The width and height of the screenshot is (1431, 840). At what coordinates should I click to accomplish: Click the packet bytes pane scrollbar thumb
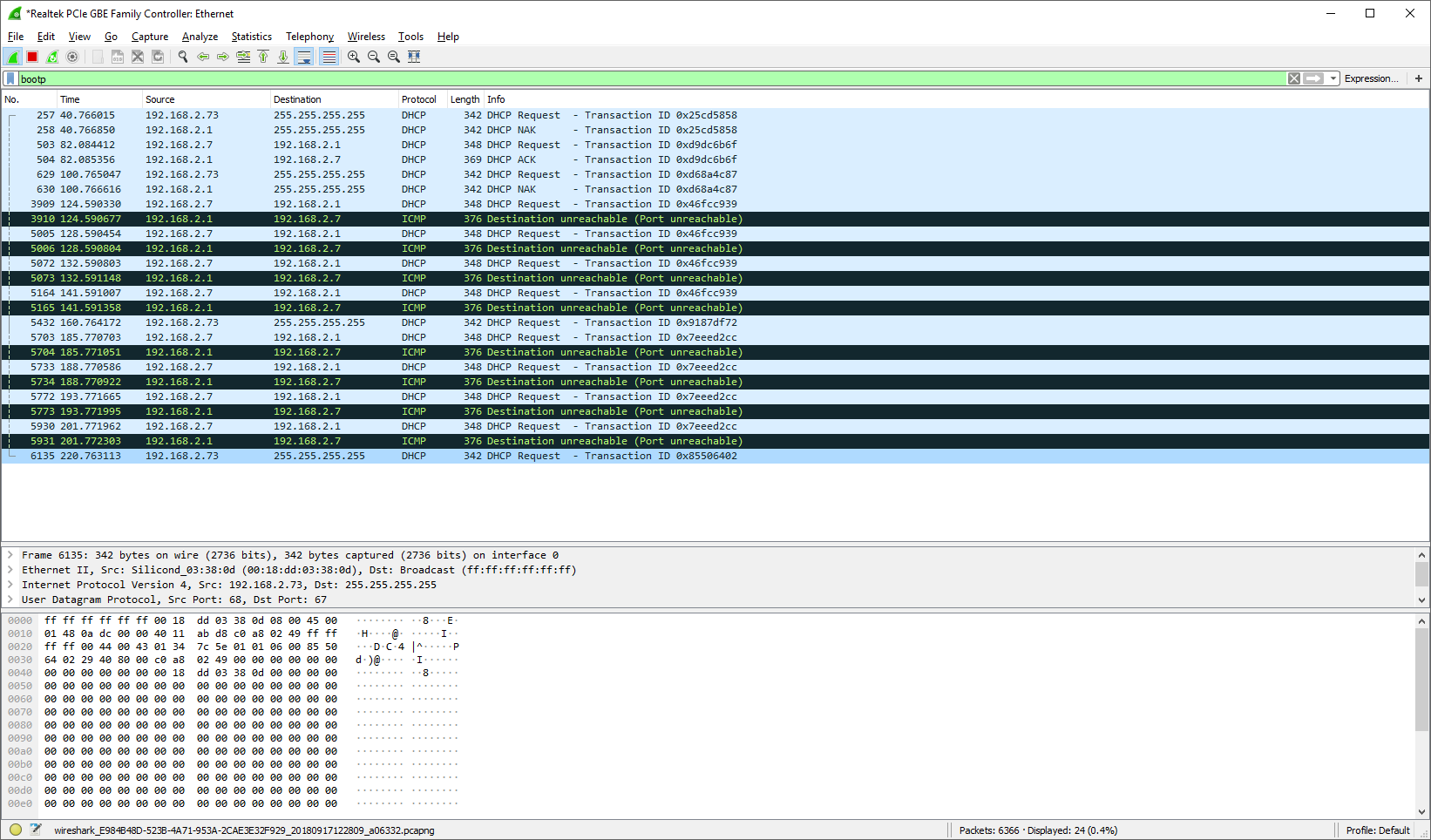pos(1421,680)
